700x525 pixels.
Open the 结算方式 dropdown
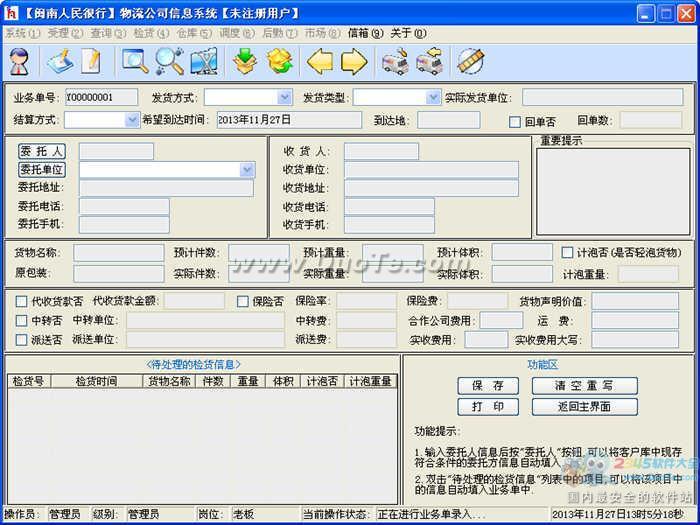[x=132, y=120]
